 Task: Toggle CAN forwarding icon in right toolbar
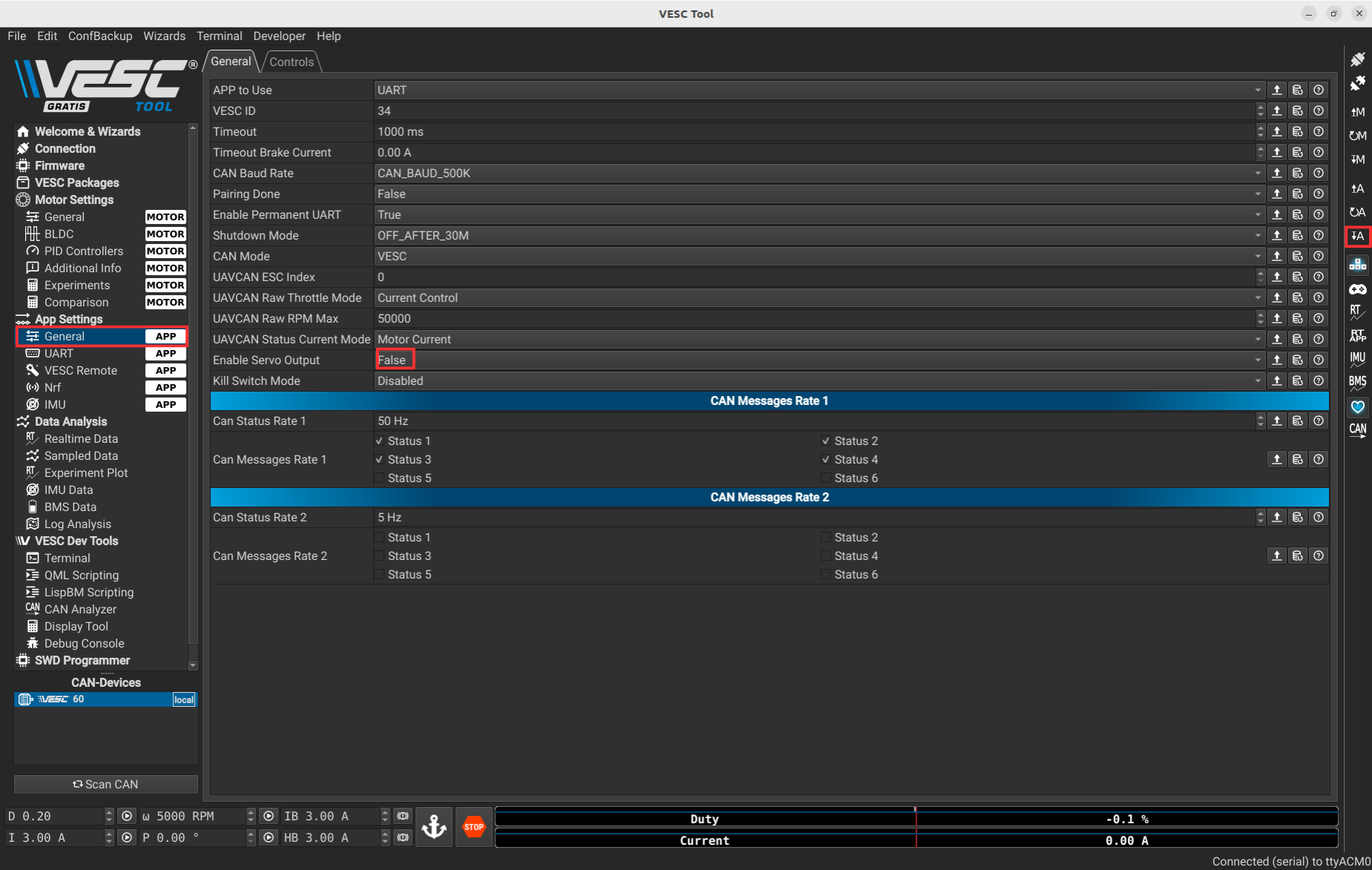1357,430
